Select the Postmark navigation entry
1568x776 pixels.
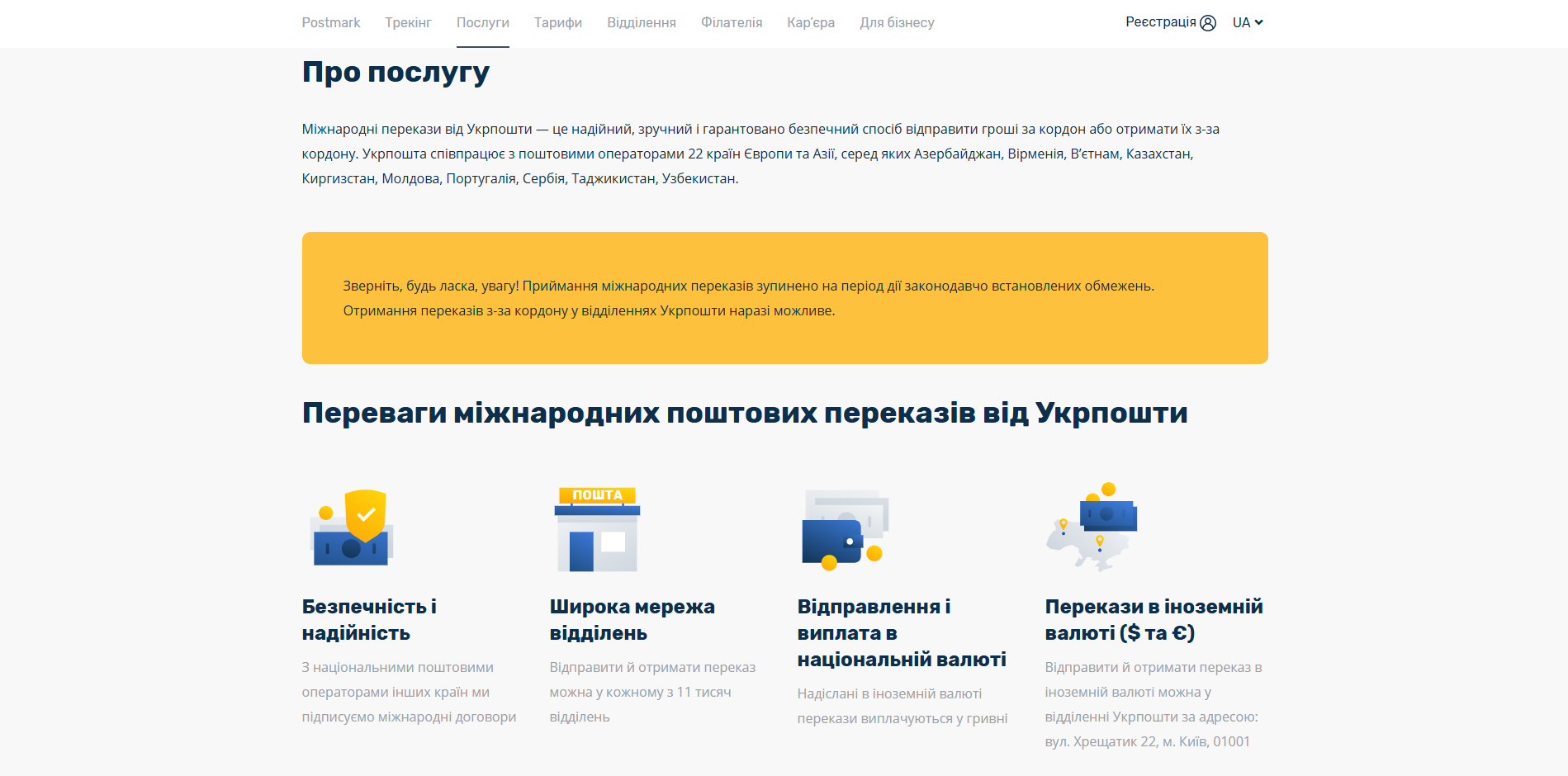[x=330, y=22]
